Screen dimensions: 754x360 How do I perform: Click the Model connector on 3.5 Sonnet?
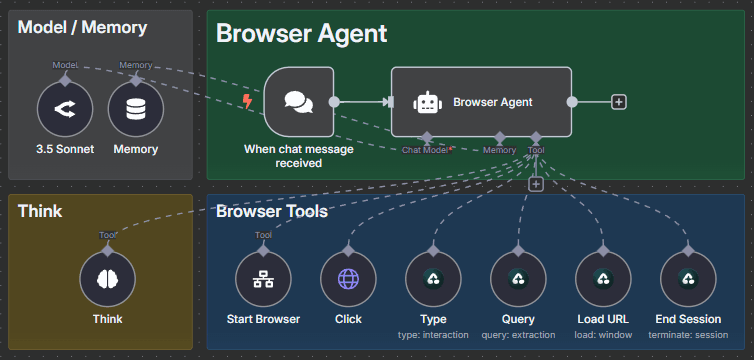[65, 80]
